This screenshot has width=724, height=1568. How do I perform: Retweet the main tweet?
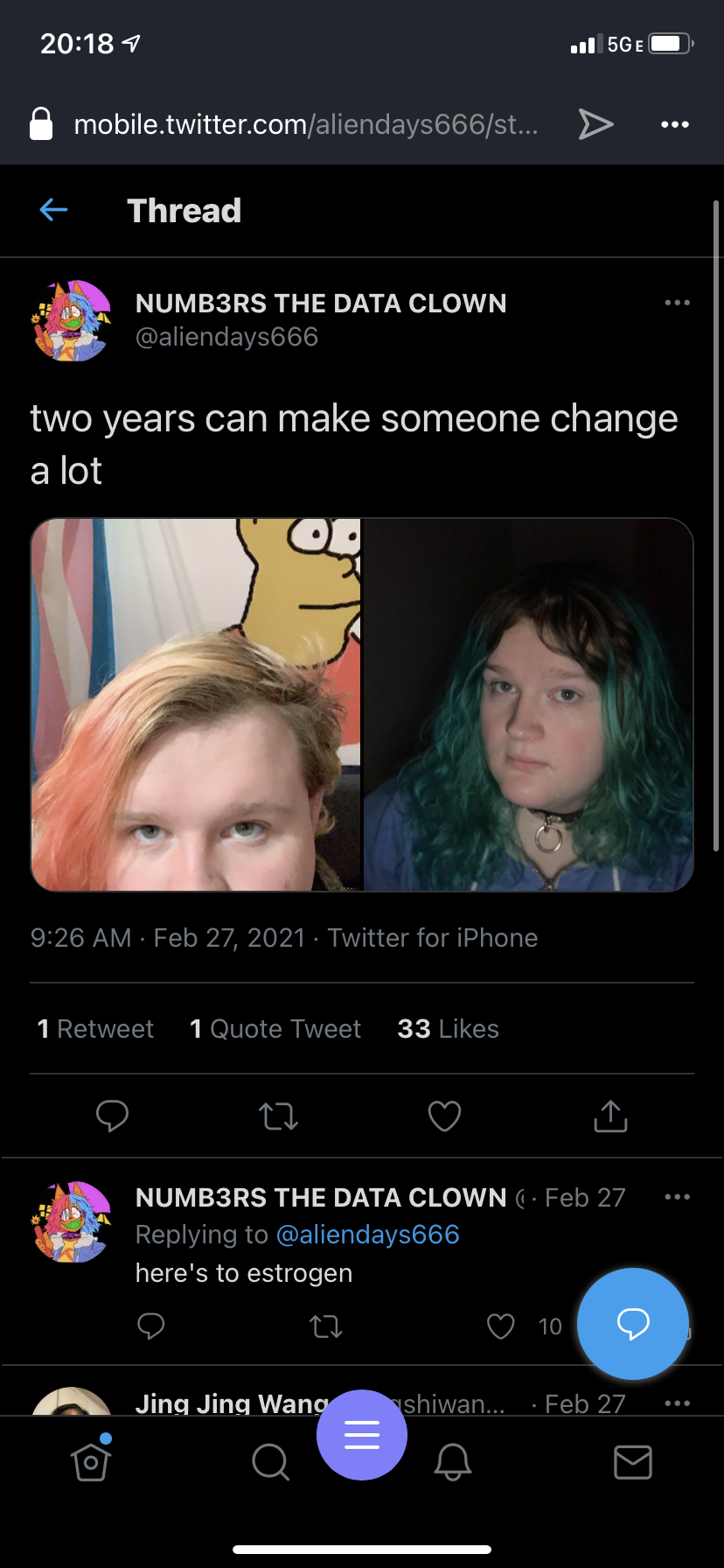coord(279,1116)
